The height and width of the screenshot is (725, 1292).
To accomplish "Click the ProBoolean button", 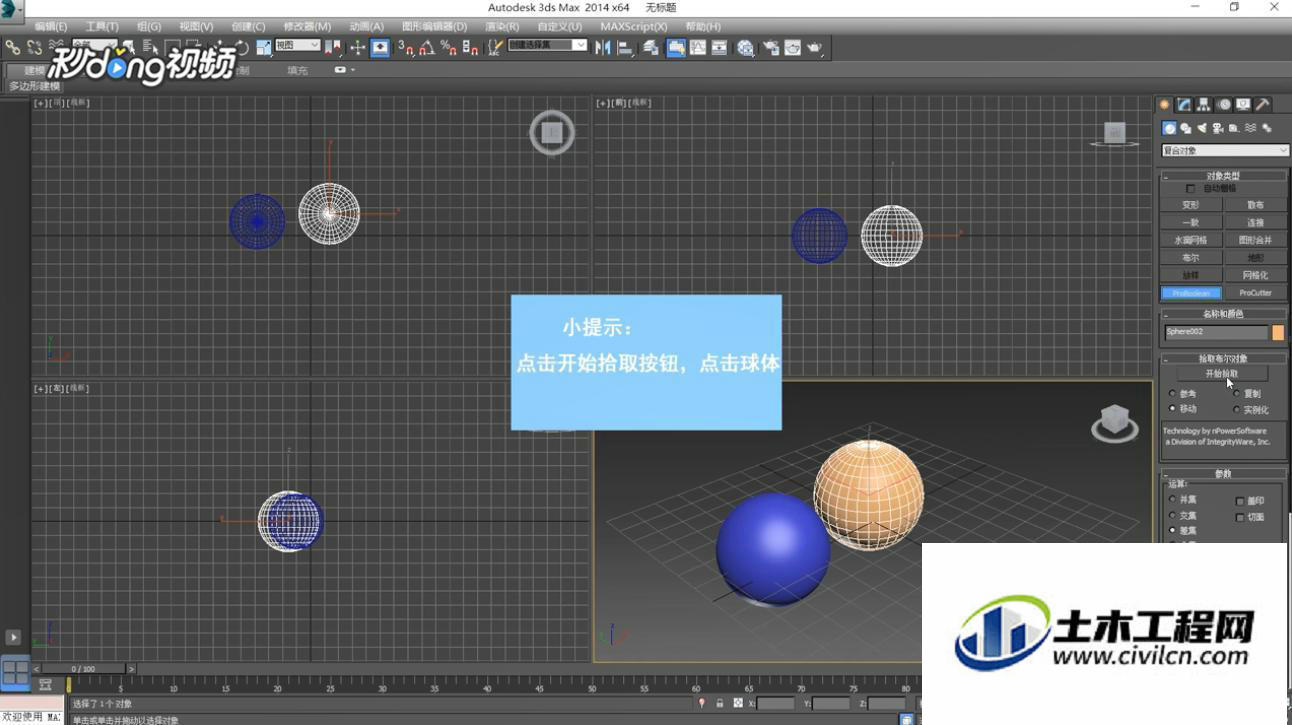I will [1191, 293].
